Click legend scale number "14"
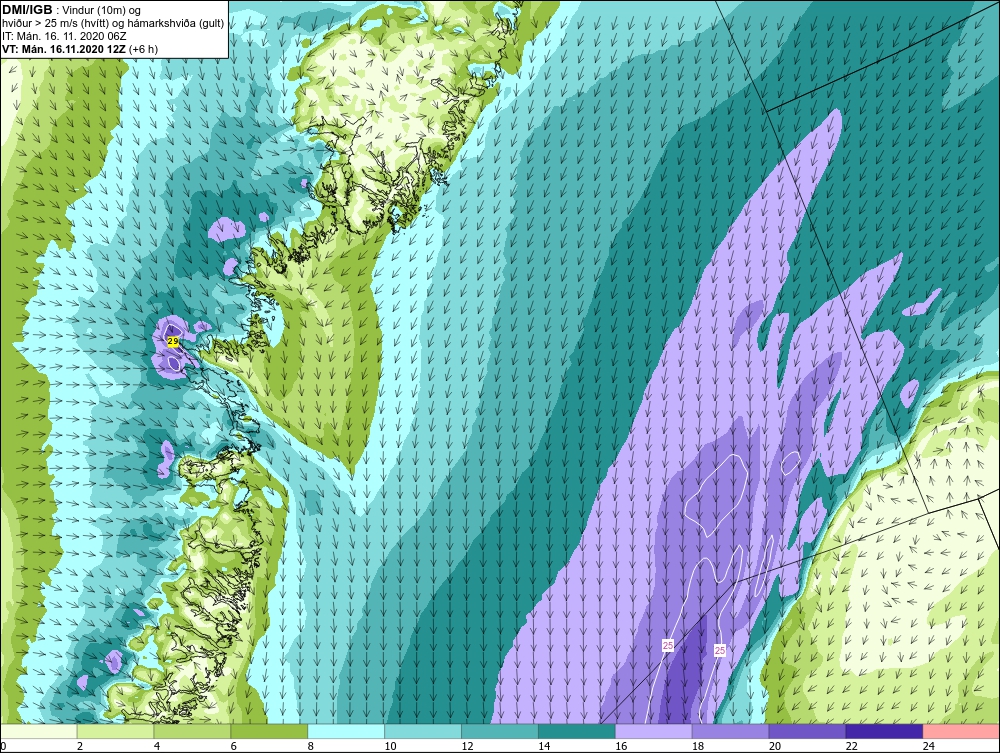This screenshot has height=753, width=1000. click(x=544, y=747)
